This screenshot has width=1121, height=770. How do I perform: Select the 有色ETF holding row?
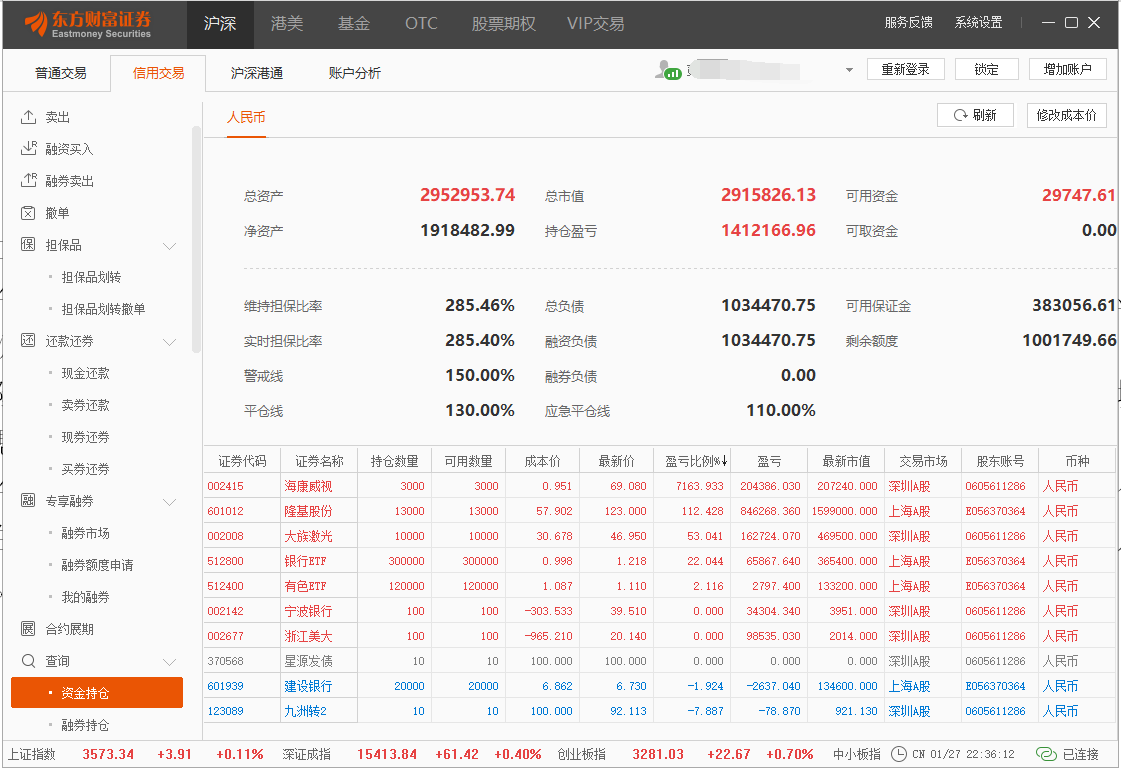pos(659,586)
